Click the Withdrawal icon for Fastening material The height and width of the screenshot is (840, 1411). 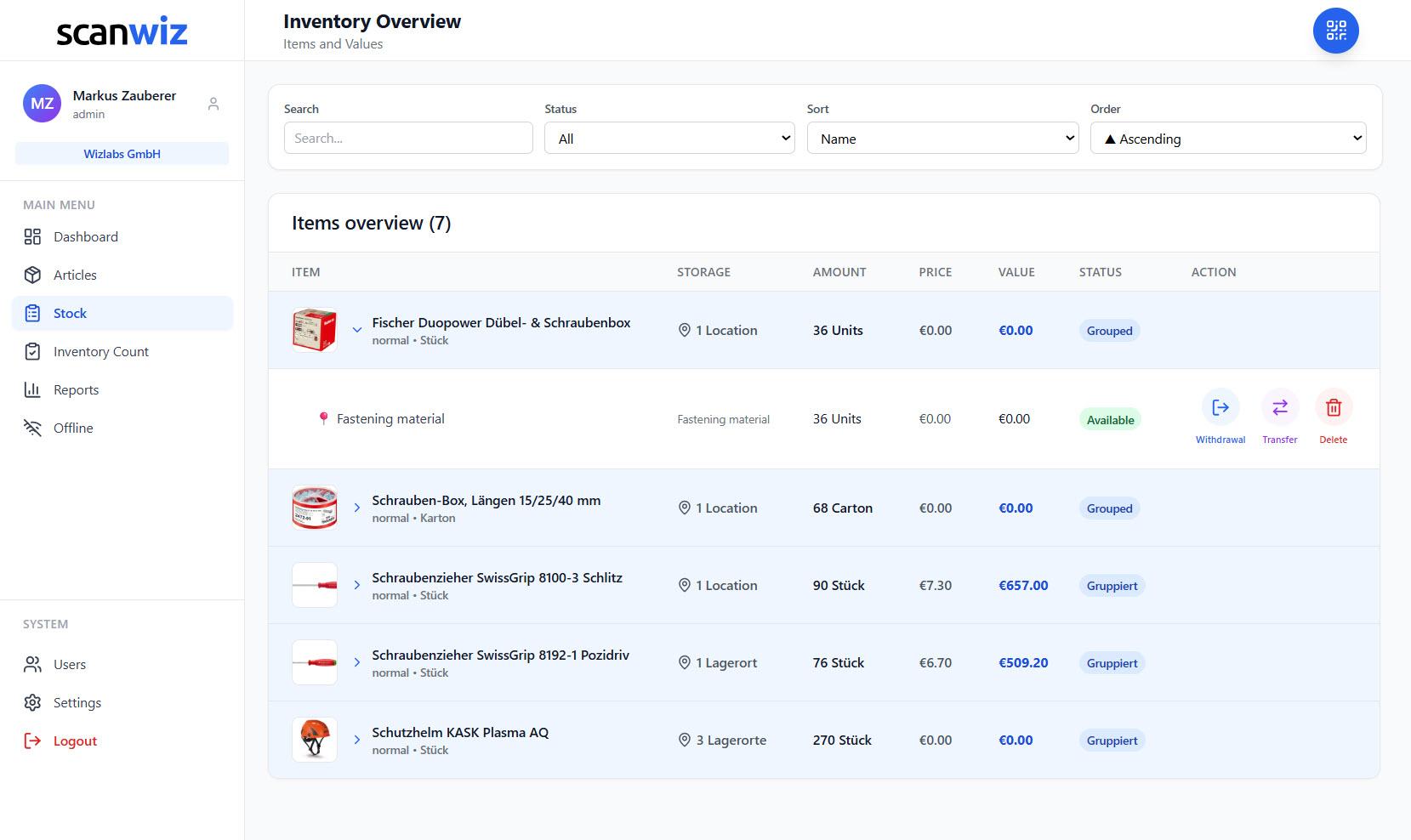coord(1220,408)
